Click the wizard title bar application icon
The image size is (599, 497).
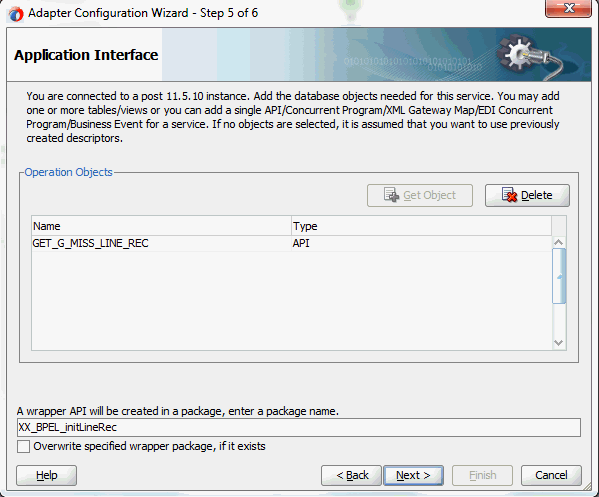(x=16, y=14)
